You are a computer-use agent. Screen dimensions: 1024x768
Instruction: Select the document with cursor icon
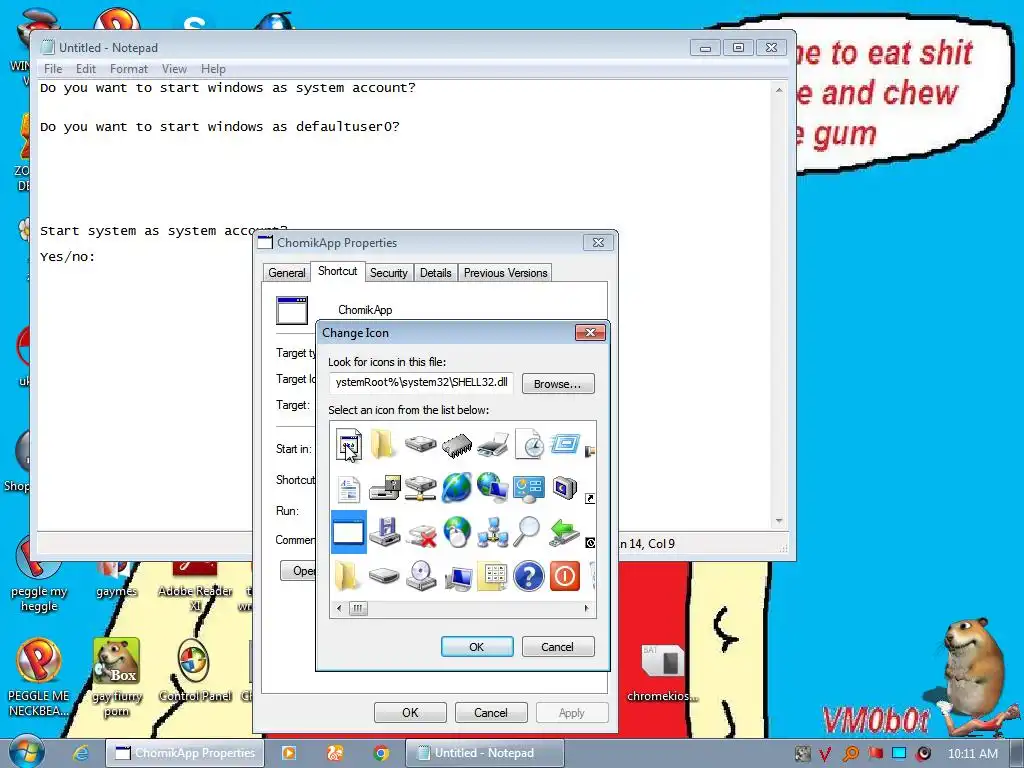[x=349, y=445]
